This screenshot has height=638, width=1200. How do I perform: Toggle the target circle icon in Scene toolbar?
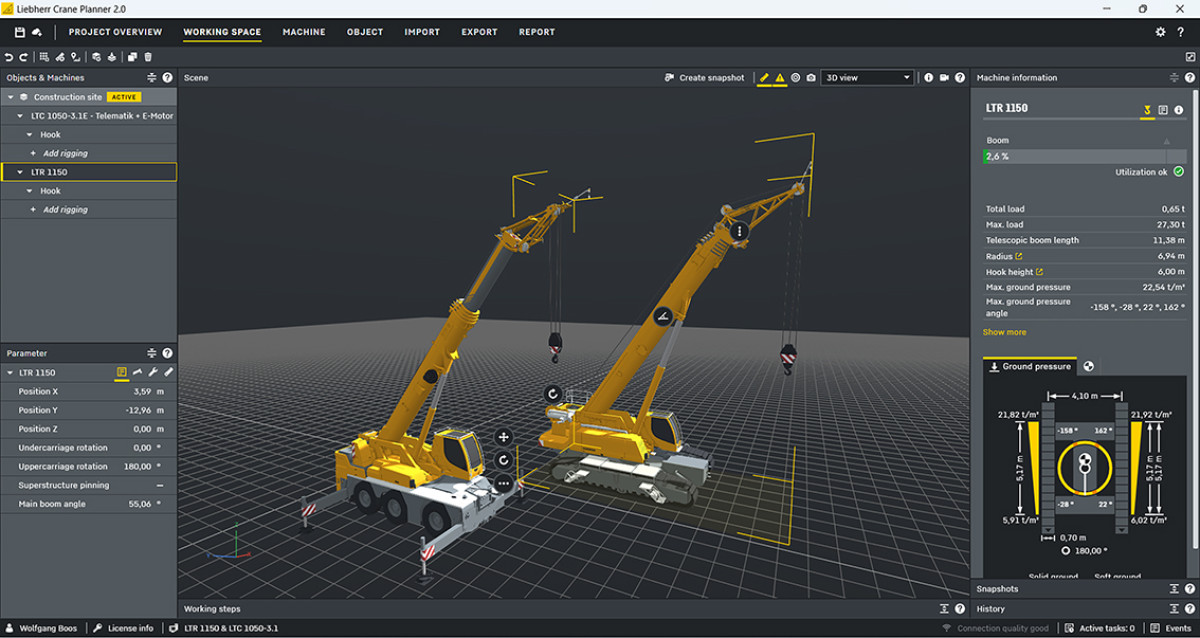[x=796, y=78]
